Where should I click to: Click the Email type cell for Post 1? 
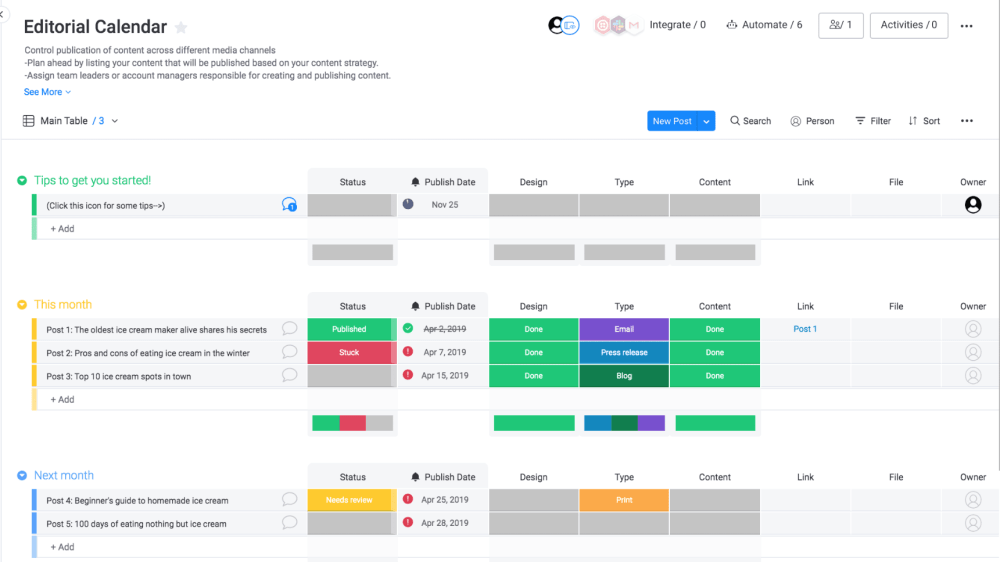click(x=624, y=329)
